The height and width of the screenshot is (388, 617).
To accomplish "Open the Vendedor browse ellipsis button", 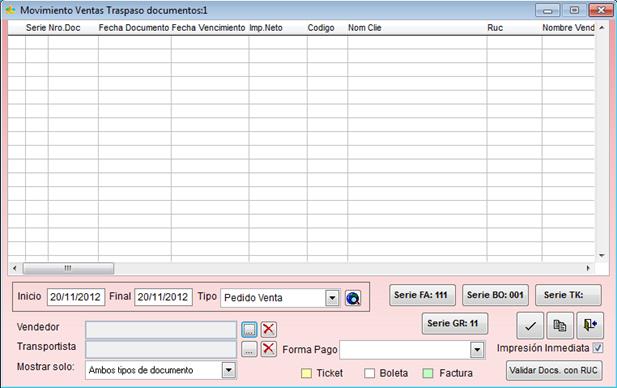I will [249, 329].
